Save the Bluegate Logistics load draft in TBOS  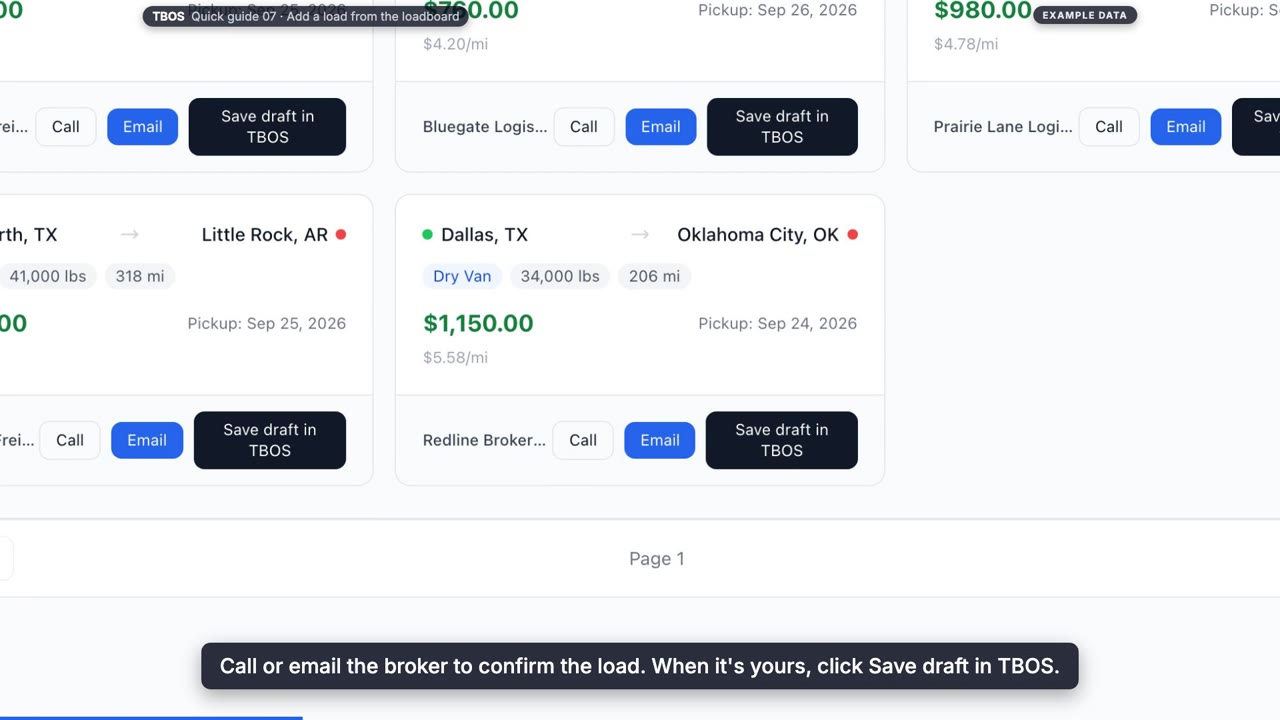point(782,127)
